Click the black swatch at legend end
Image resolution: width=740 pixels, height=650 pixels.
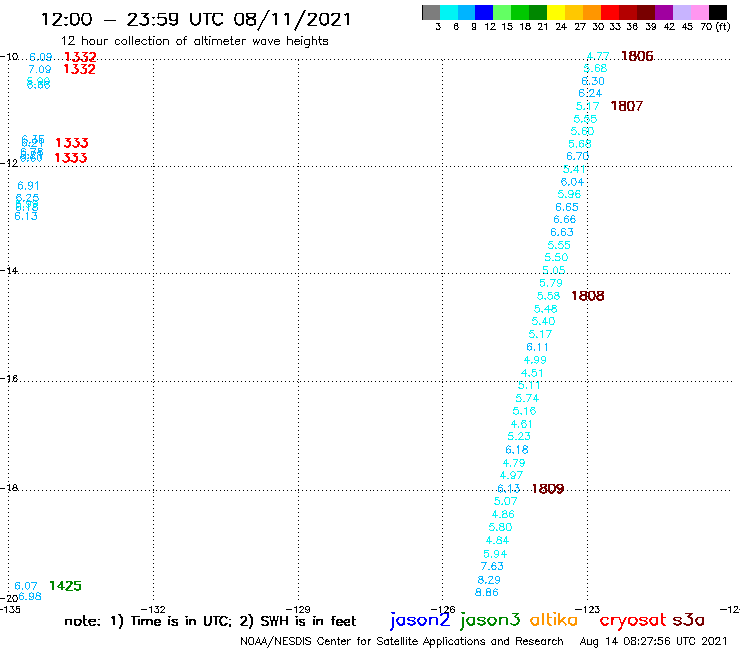717,12
